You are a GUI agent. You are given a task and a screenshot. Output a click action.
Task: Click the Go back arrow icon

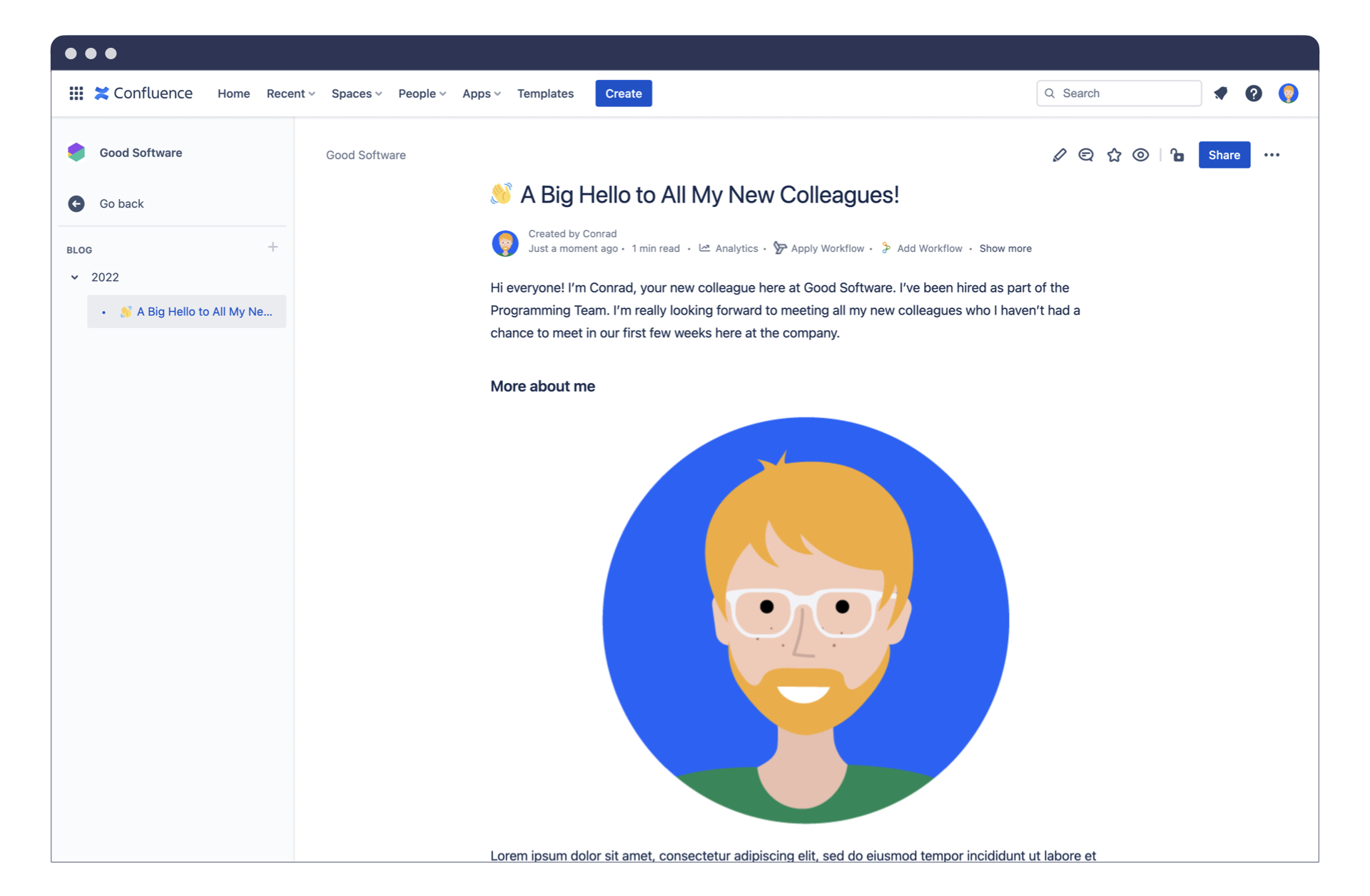pos(76,204)
